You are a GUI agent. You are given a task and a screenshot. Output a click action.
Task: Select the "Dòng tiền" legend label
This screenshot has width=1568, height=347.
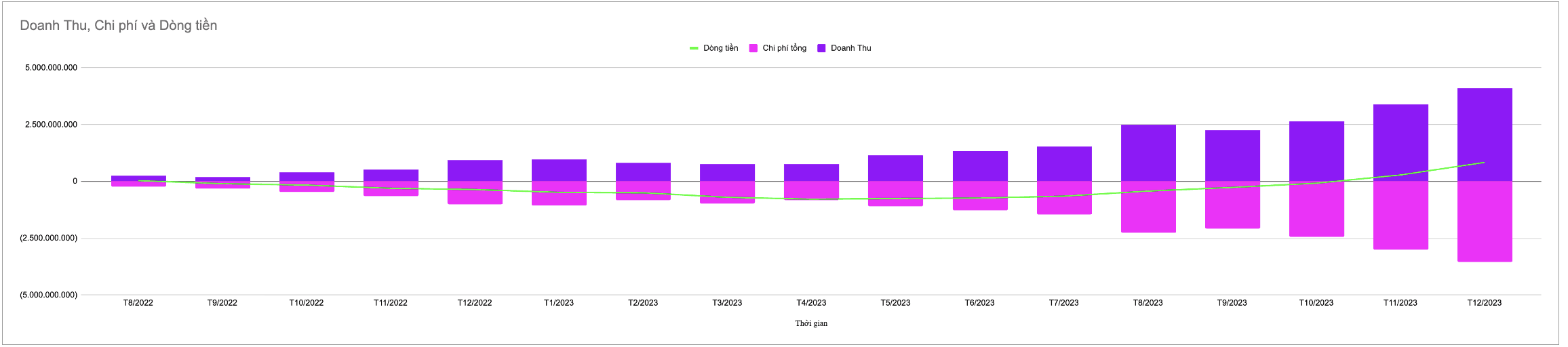click(x=720, y=48)
